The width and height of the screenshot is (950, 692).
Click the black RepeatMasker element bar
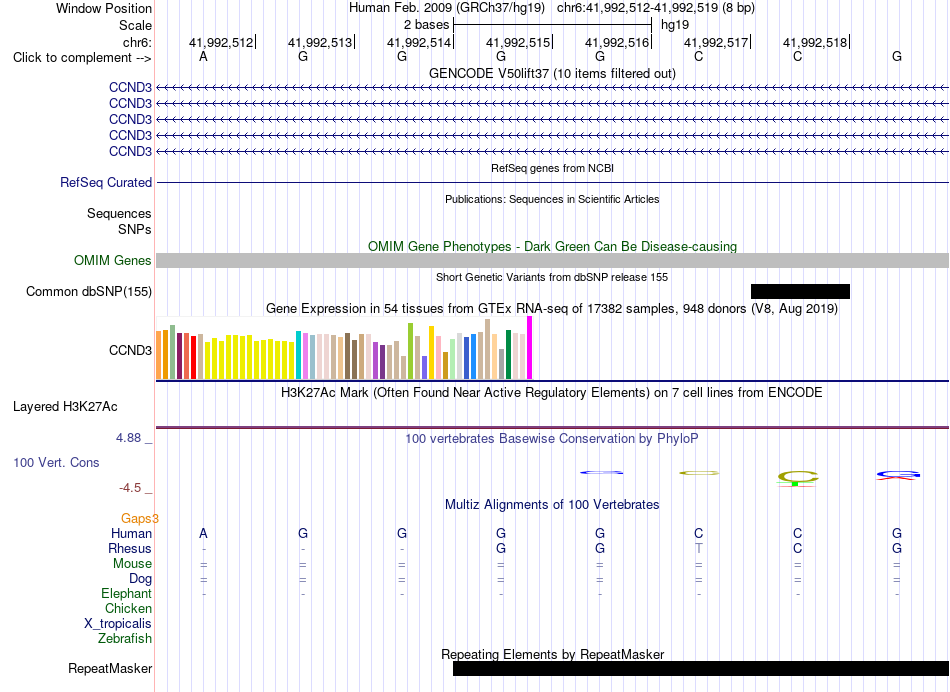[x=701, y=668]
